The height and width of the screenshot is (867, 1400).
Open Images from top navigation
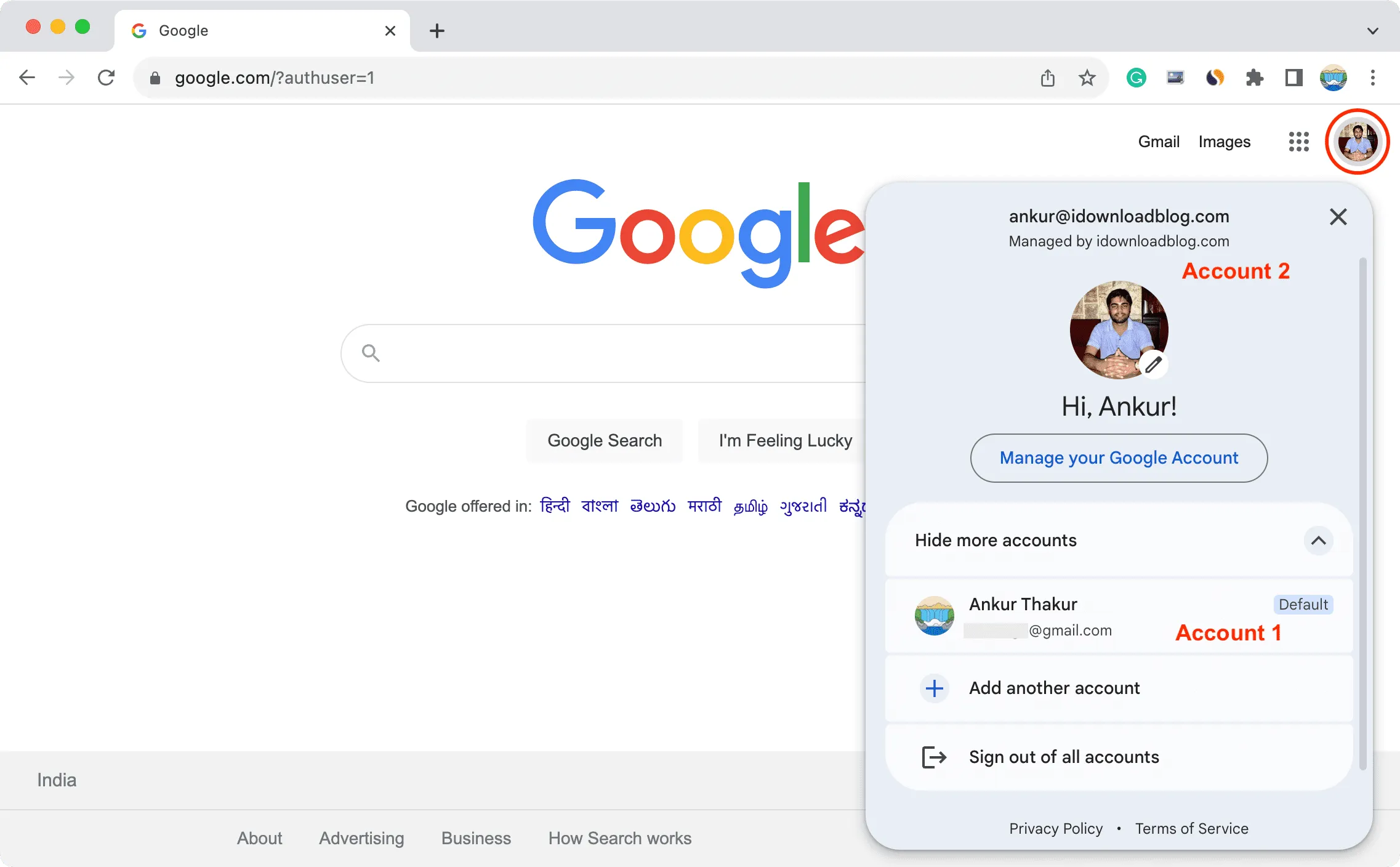(1225, 142)
